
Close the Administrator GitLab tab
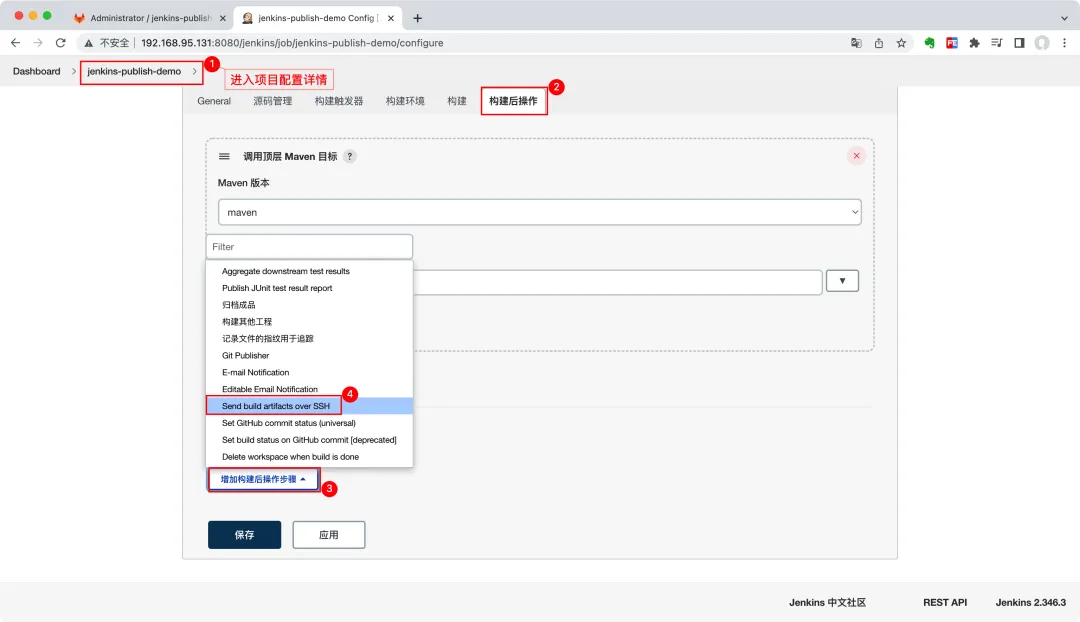(x=222, y=18)
